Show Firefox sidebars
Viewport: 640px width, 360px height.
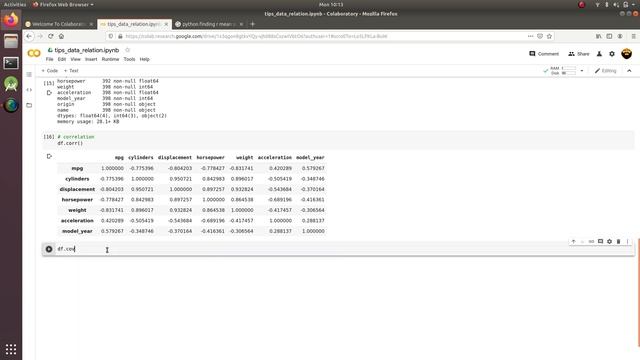pos(609,36)
